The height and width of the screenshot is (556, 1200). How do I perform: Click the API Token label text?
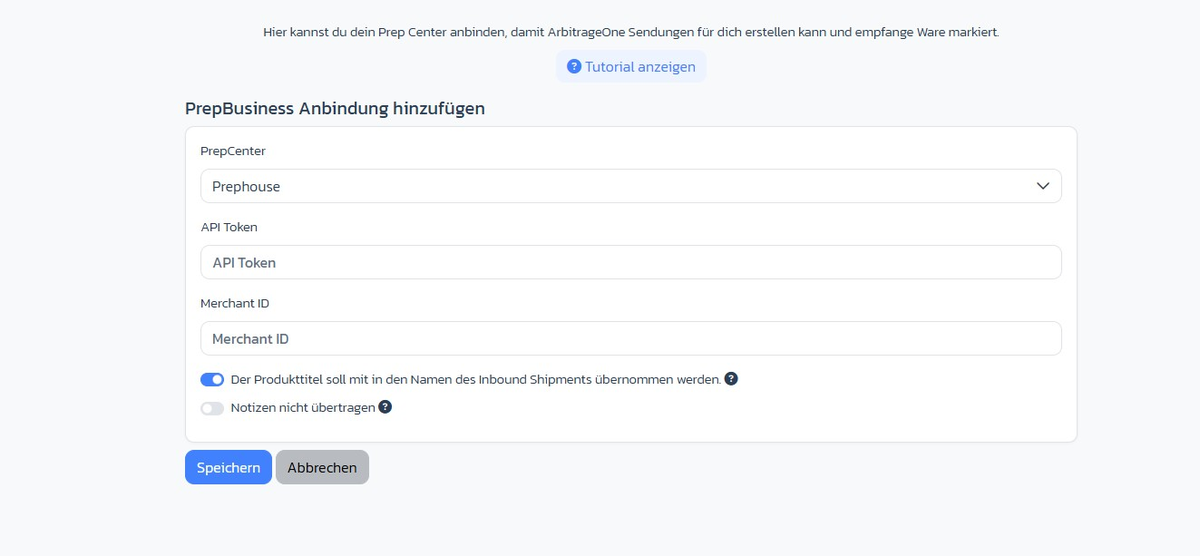(x=229, y=227)
